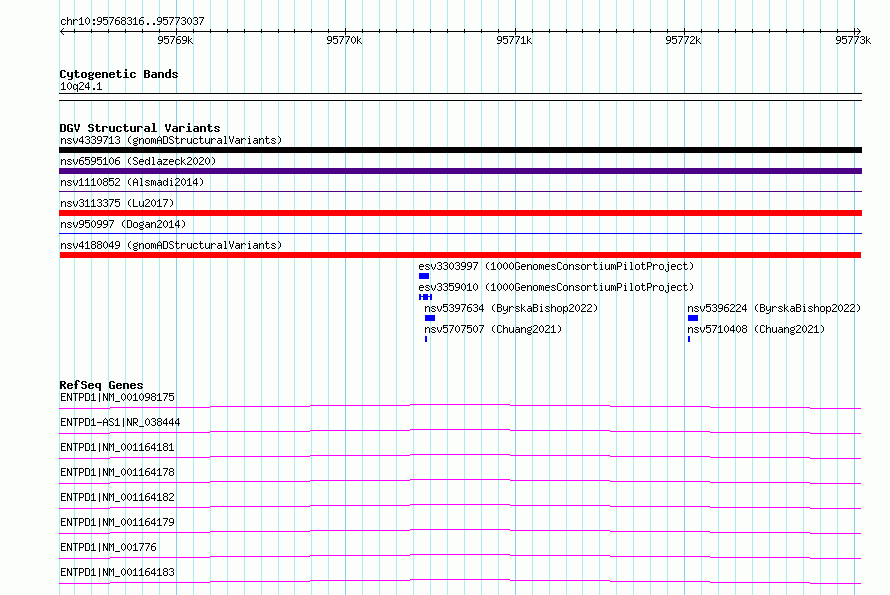
Task: Open nsv5396224 ByrskaBishop2022 variant label
Action: click(774, 308)
